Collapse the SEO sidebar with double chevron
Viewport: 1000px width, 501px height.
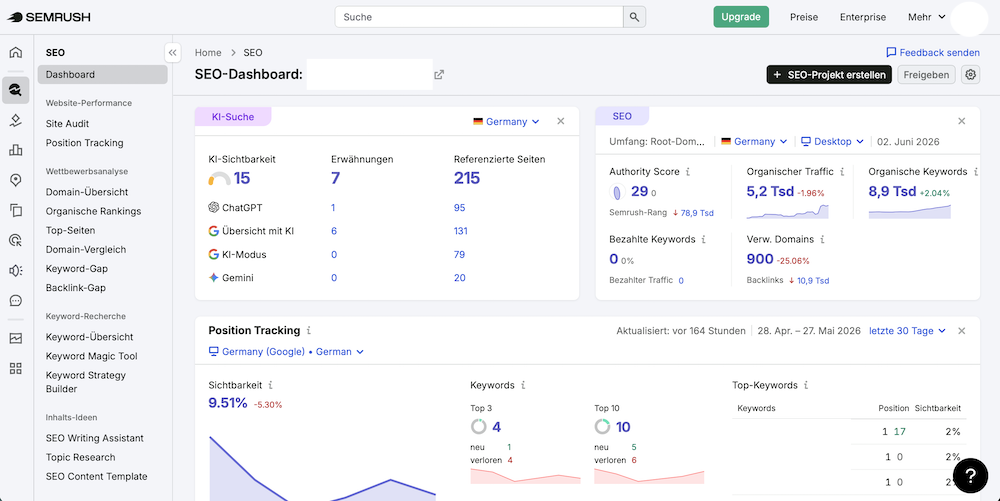tap(173, 52)
